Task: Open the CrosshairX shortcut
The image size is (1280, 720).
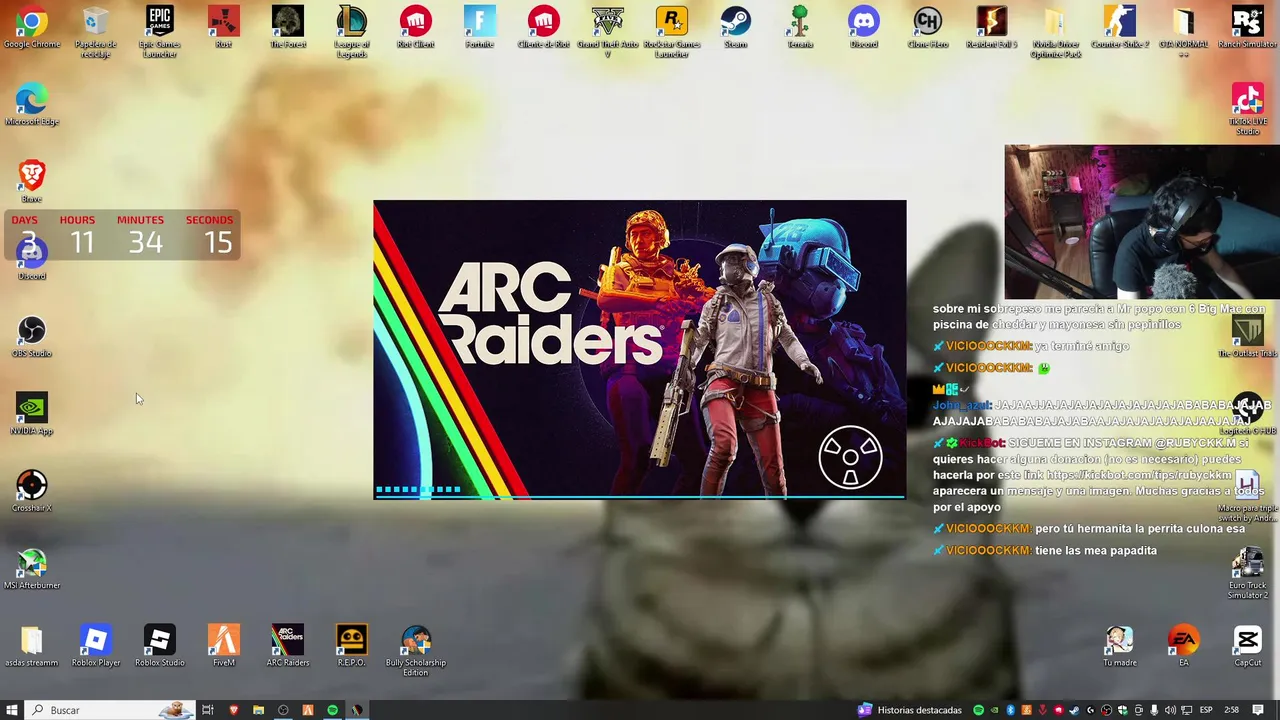Action: (x=31, y=491)
